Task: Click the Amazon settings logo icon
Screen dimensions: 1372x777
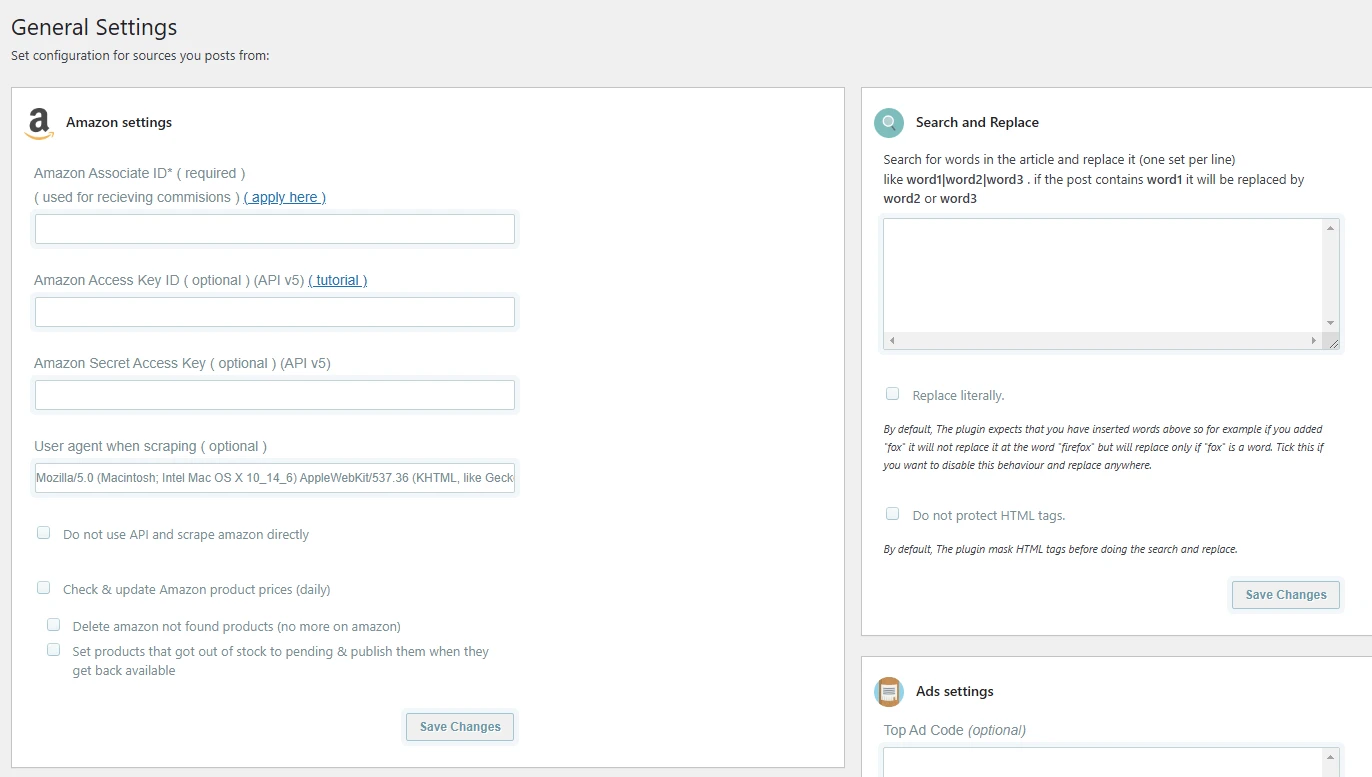Action: click(x=38, y=124)
